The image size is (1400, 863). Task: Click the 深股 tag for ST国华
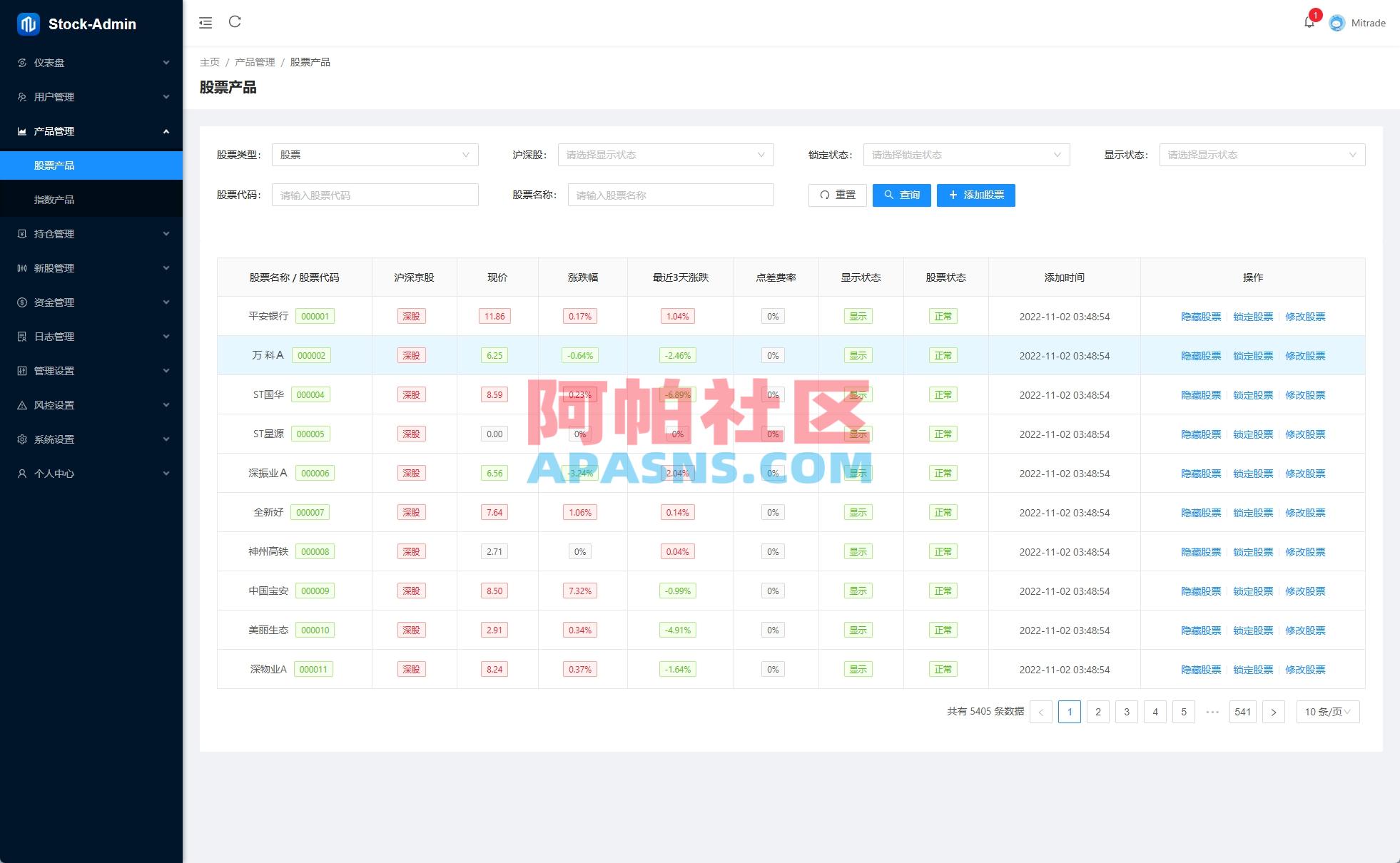click(x=410, y=394)
